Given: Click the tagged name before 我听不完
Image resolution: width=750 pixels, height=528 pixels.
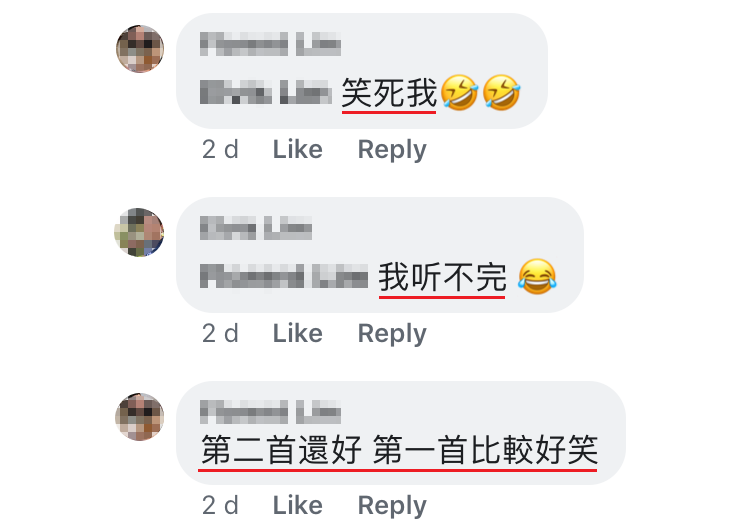Looking at the screenshot, I should coord(284,276).
